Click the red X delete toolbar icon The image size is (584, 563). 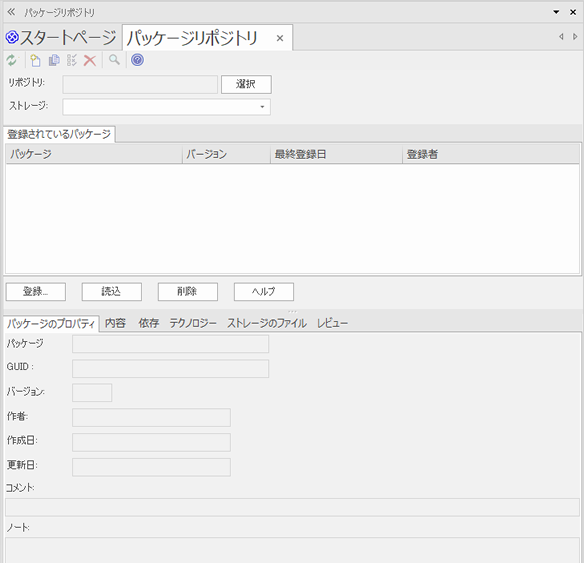coord(90,60)
